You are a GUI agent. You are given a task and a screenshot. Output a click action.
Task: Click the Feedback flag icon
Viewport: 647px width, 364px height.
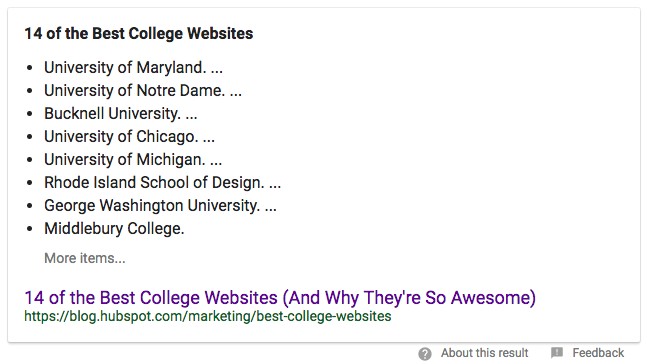(557, 352)
